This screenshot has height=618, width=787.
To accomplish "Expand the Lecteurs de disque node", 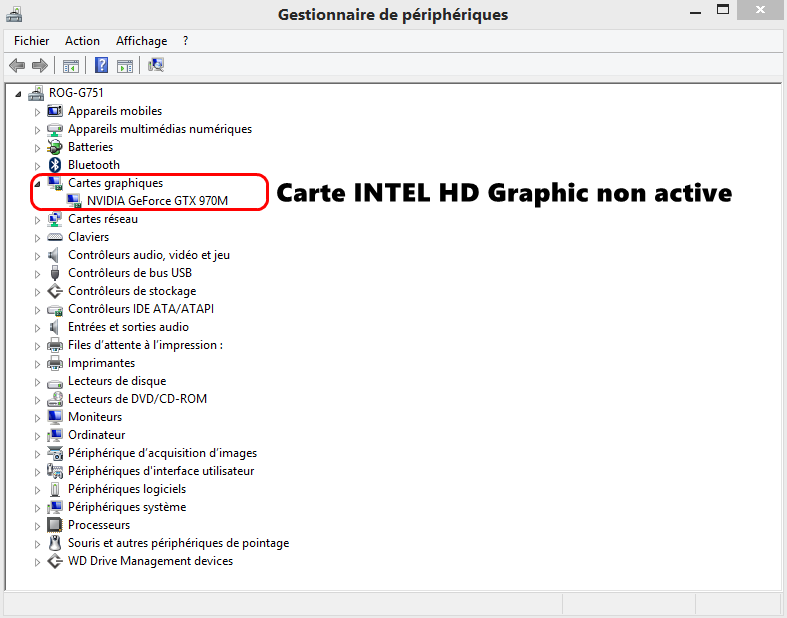I will click(x=38, y=381).
